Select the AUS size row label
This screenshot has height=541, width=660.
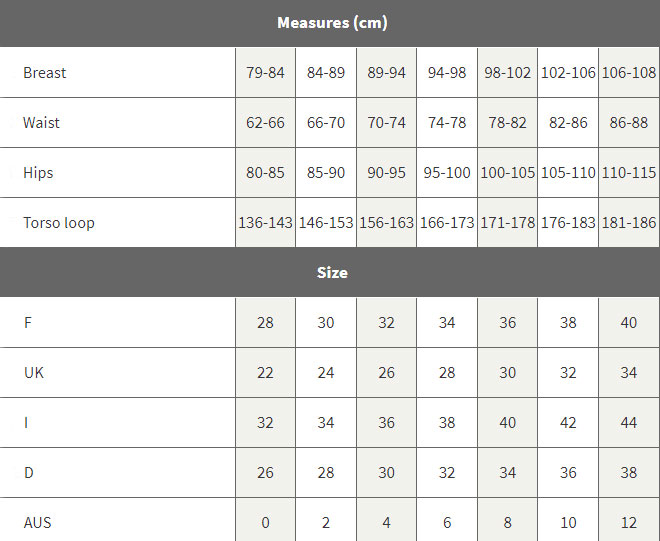coord(37,522)
